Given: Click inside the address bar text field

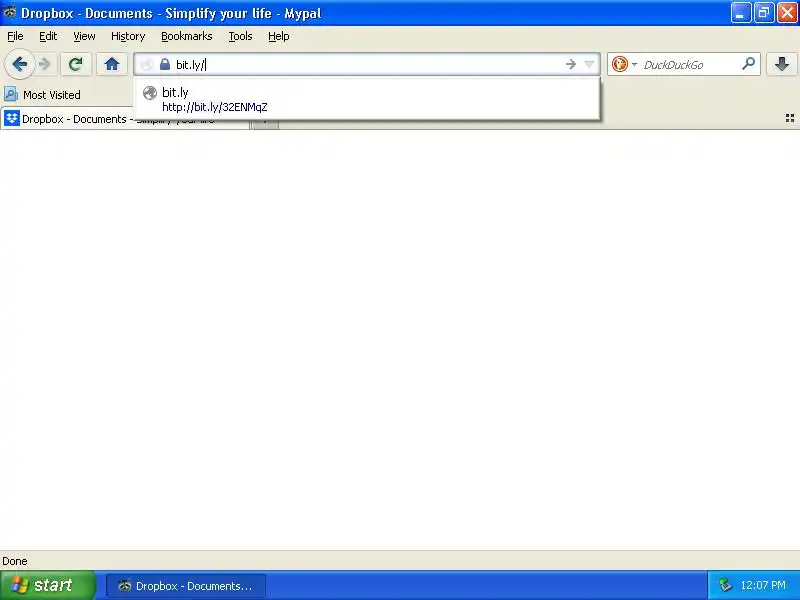Looking at the screenshot, I should [367, 64].
